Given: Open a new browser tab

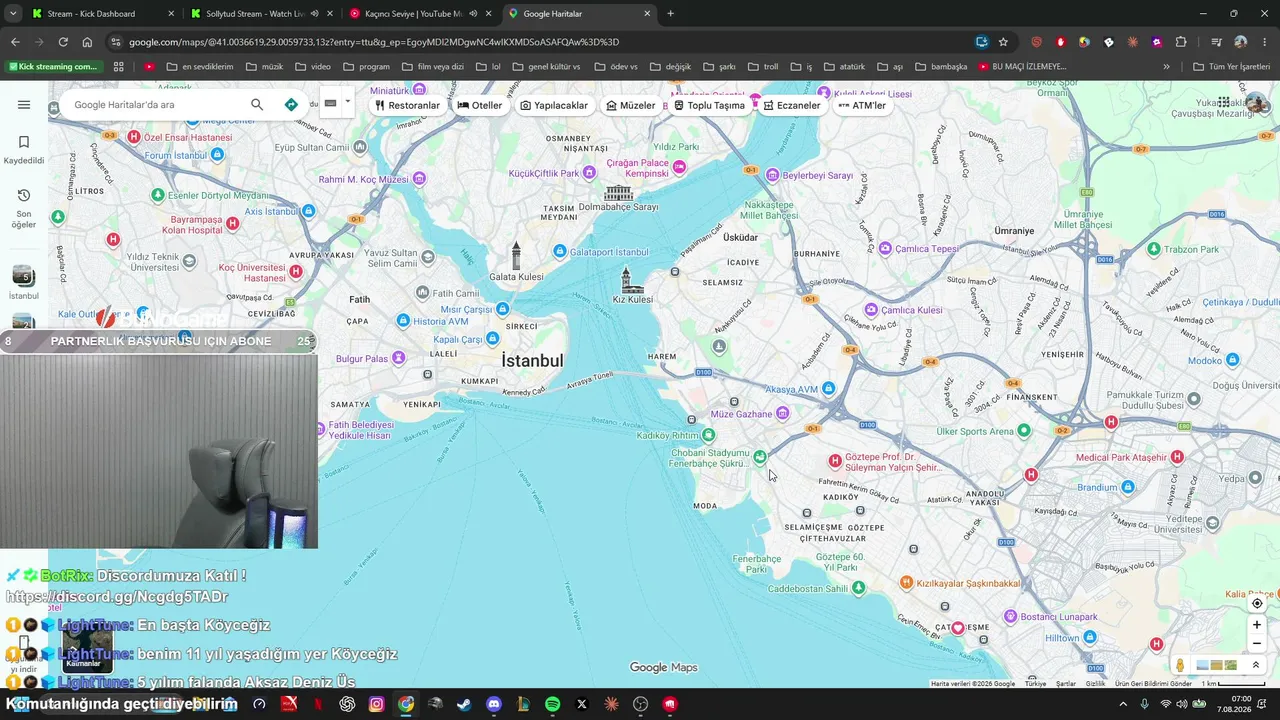Looking at the screenshot, I should coord(670,14).
